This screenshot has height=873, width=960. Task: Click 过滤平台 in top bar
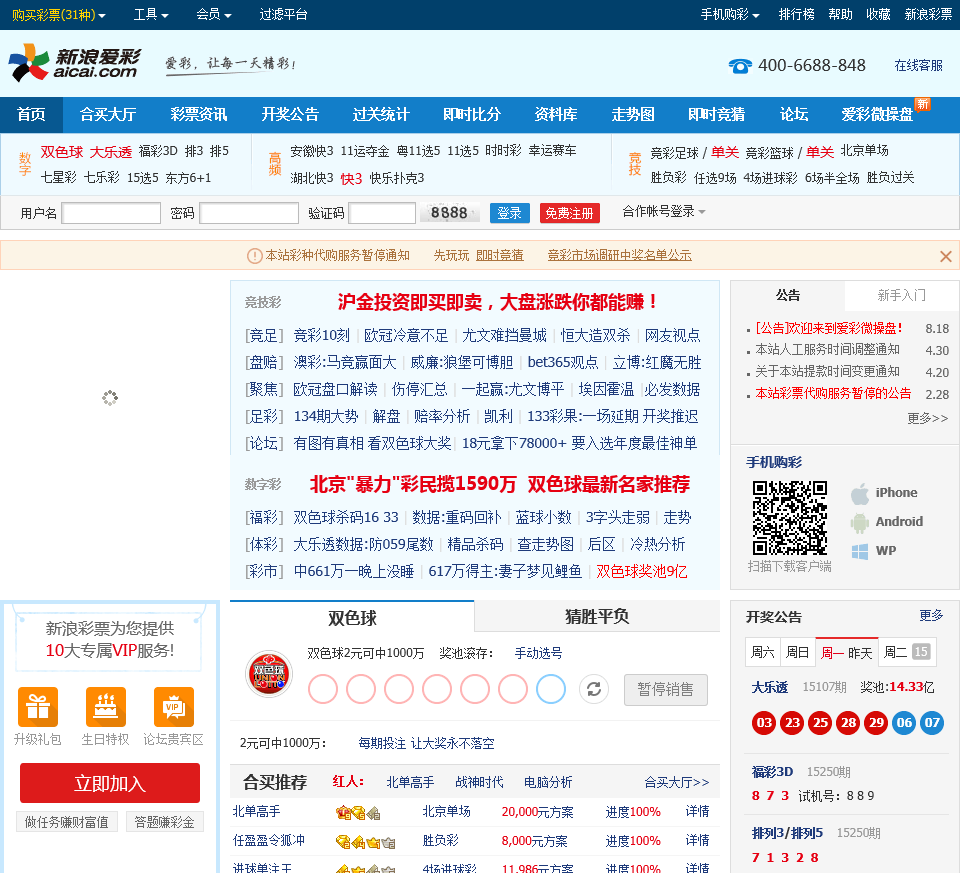point(283,15)
